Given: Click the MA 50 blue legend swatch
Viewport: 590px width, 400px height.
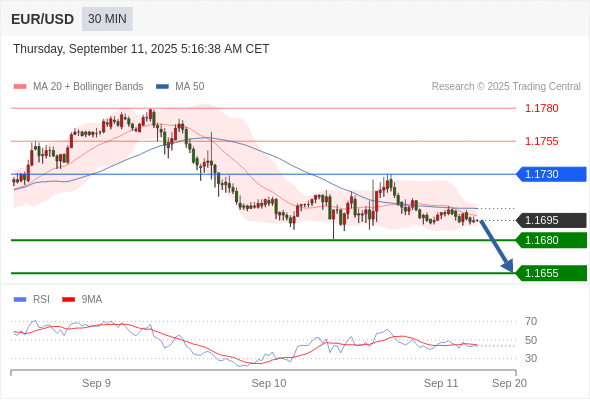Looking at the screenshot, I should (162, 87).
